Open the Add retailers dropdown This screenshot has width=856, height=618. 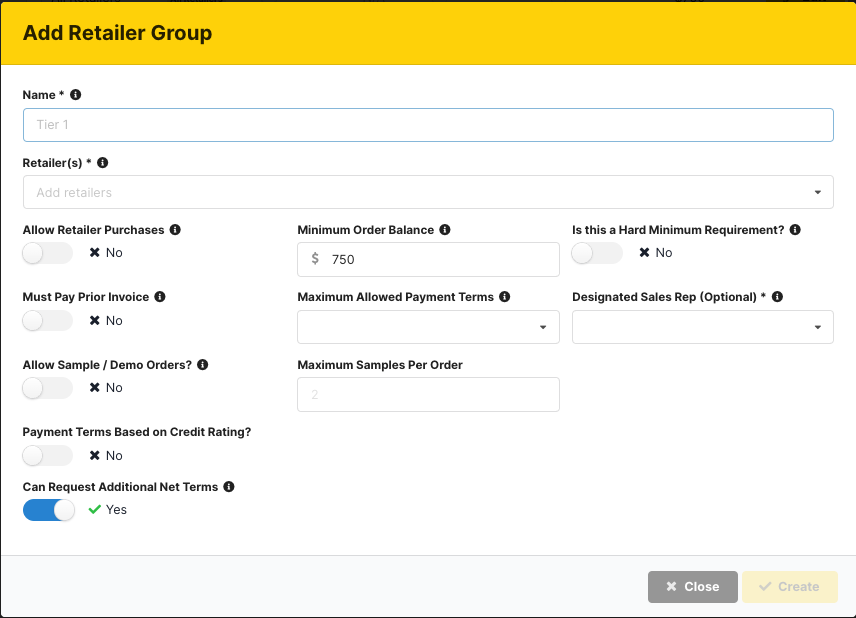coord(427,192)
